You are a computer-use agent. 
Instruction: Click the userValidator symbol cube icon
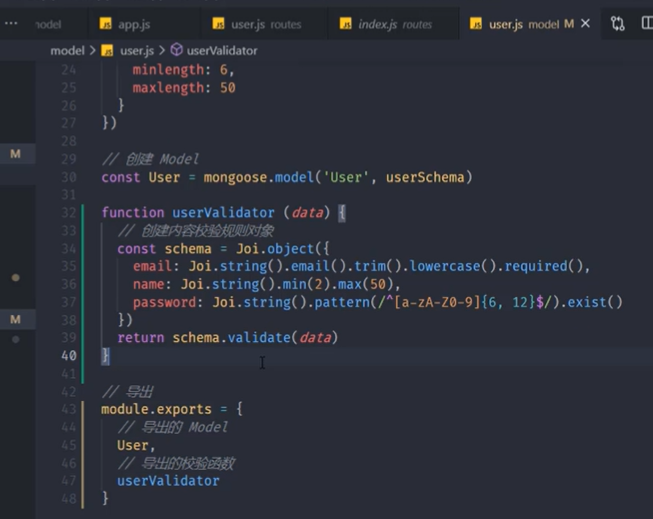tap(177, 50)
